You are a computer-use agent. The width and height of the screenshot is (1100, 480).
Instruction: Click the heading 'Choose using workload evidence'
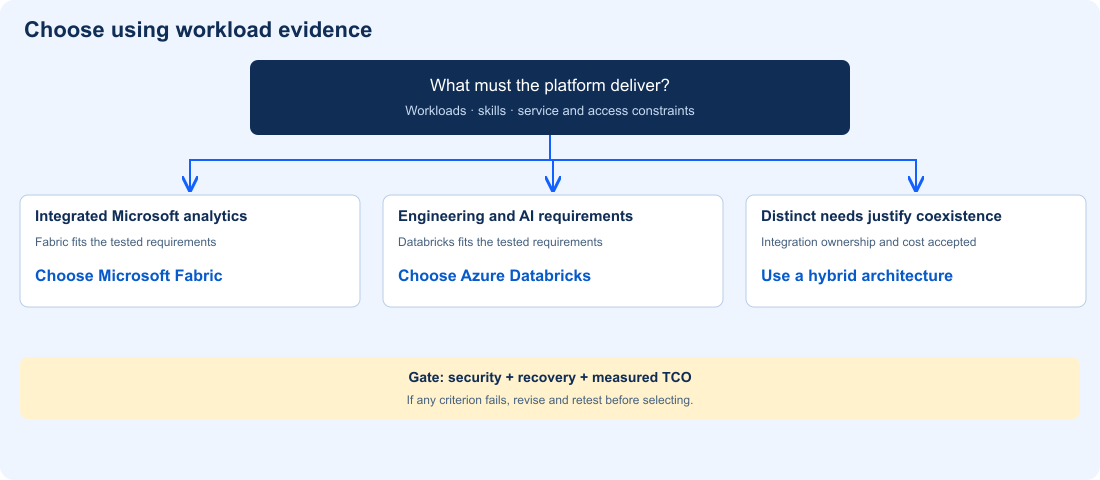[198, 29]
